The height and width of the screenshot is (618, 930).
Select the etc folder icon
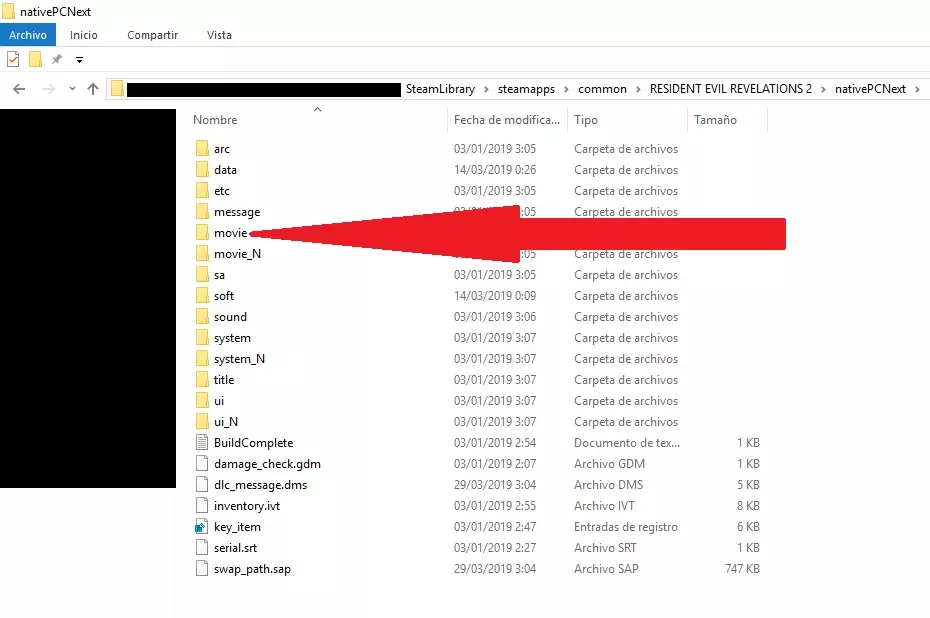[x=202, y=190]
